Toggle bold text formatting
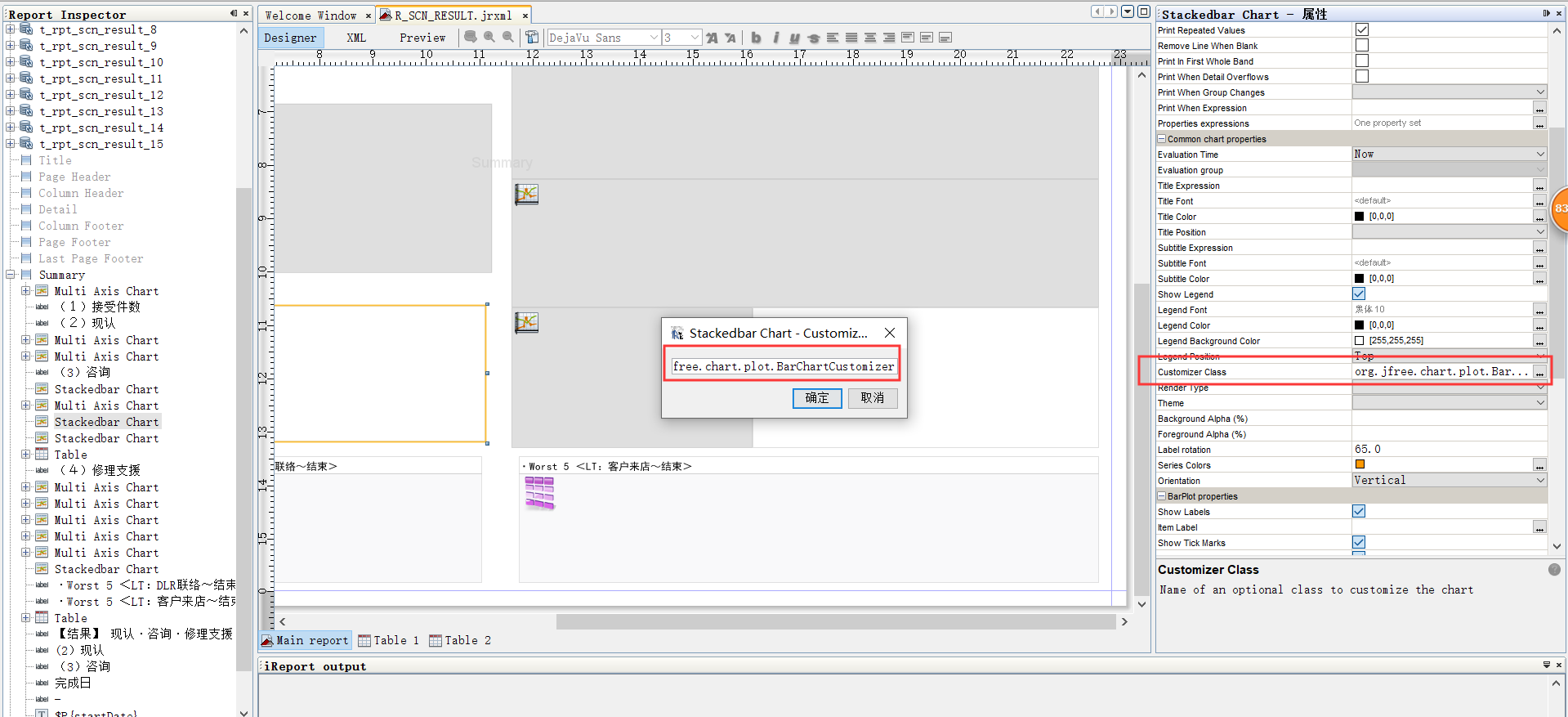This screenshot has height=717, width=1568. 756,38
